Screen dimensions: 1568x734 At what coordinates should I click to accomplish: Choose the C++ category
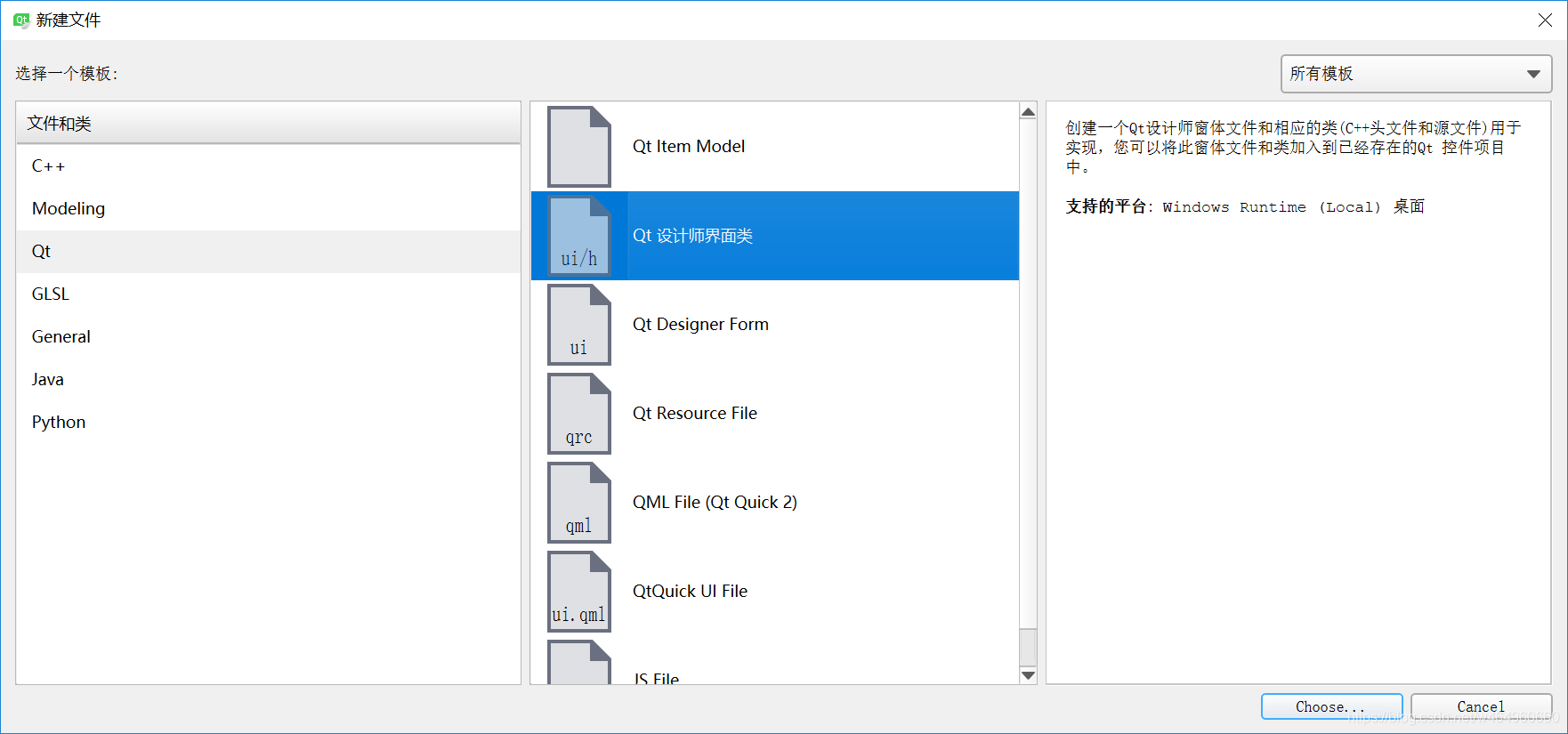tap(268, 166)
